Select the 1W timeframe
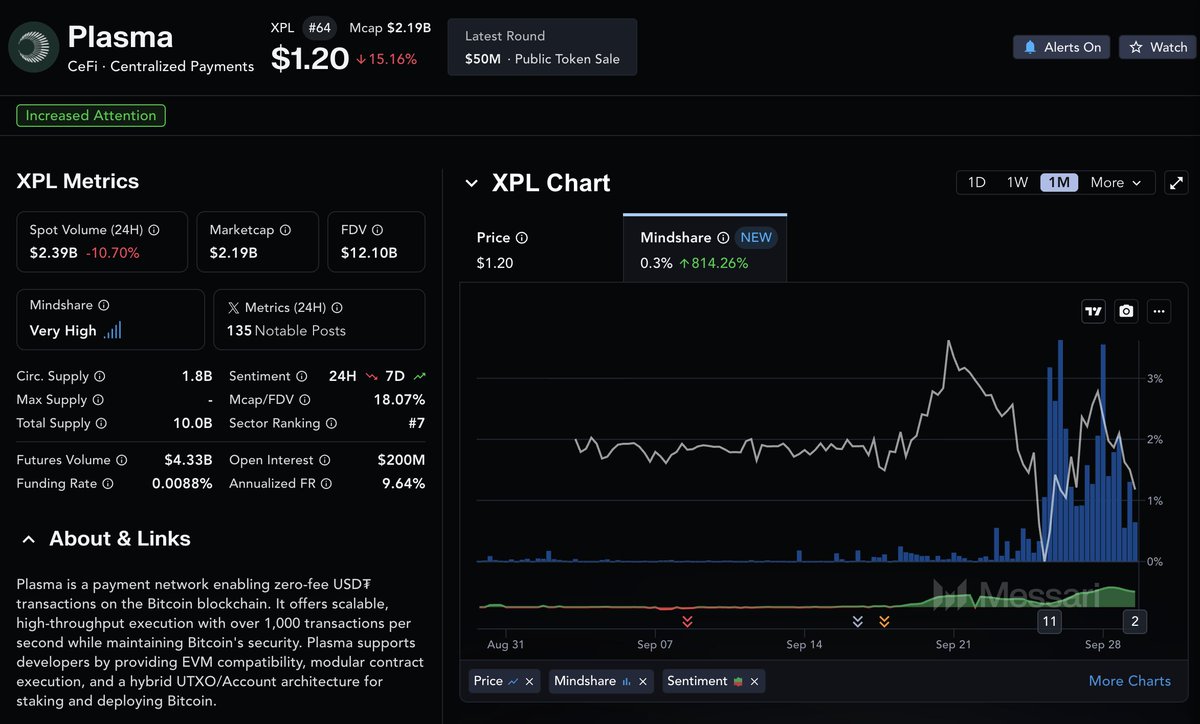This screenshot has height=724, width=1200. (x=1017, y=183)
